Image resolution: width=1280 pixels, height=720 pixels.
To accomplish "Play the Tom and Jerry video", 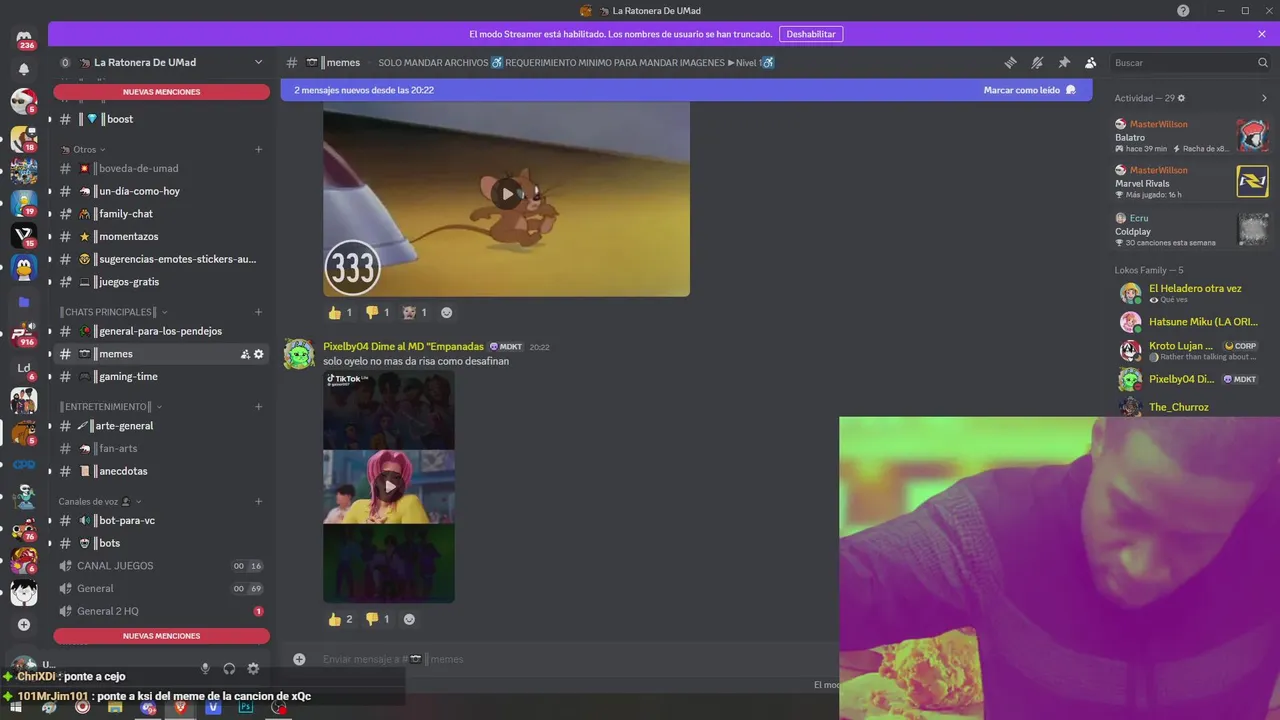I will 507,194.
